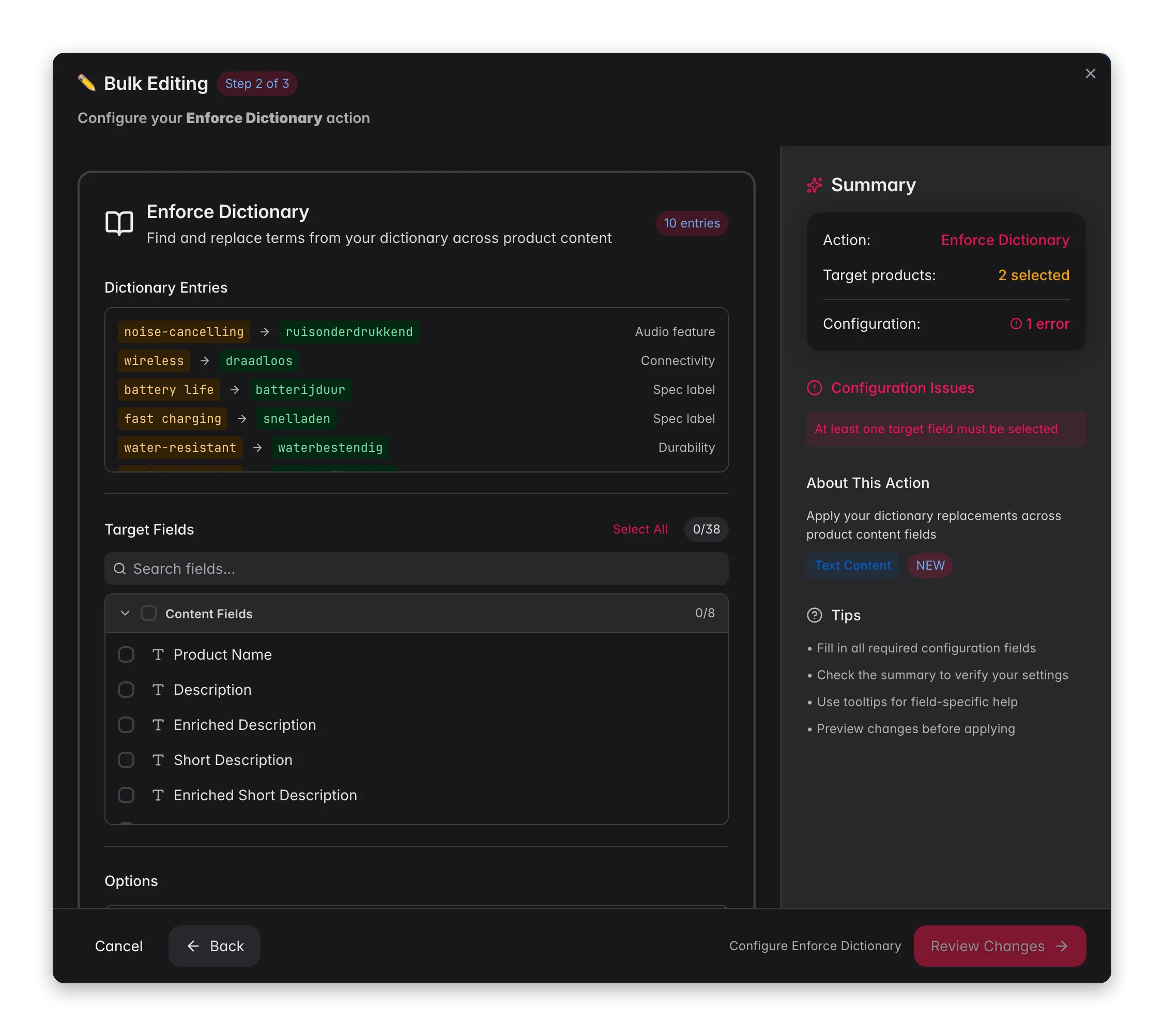Click the Review Changes button
1164x1036 pixels.
coord(1000,946)
